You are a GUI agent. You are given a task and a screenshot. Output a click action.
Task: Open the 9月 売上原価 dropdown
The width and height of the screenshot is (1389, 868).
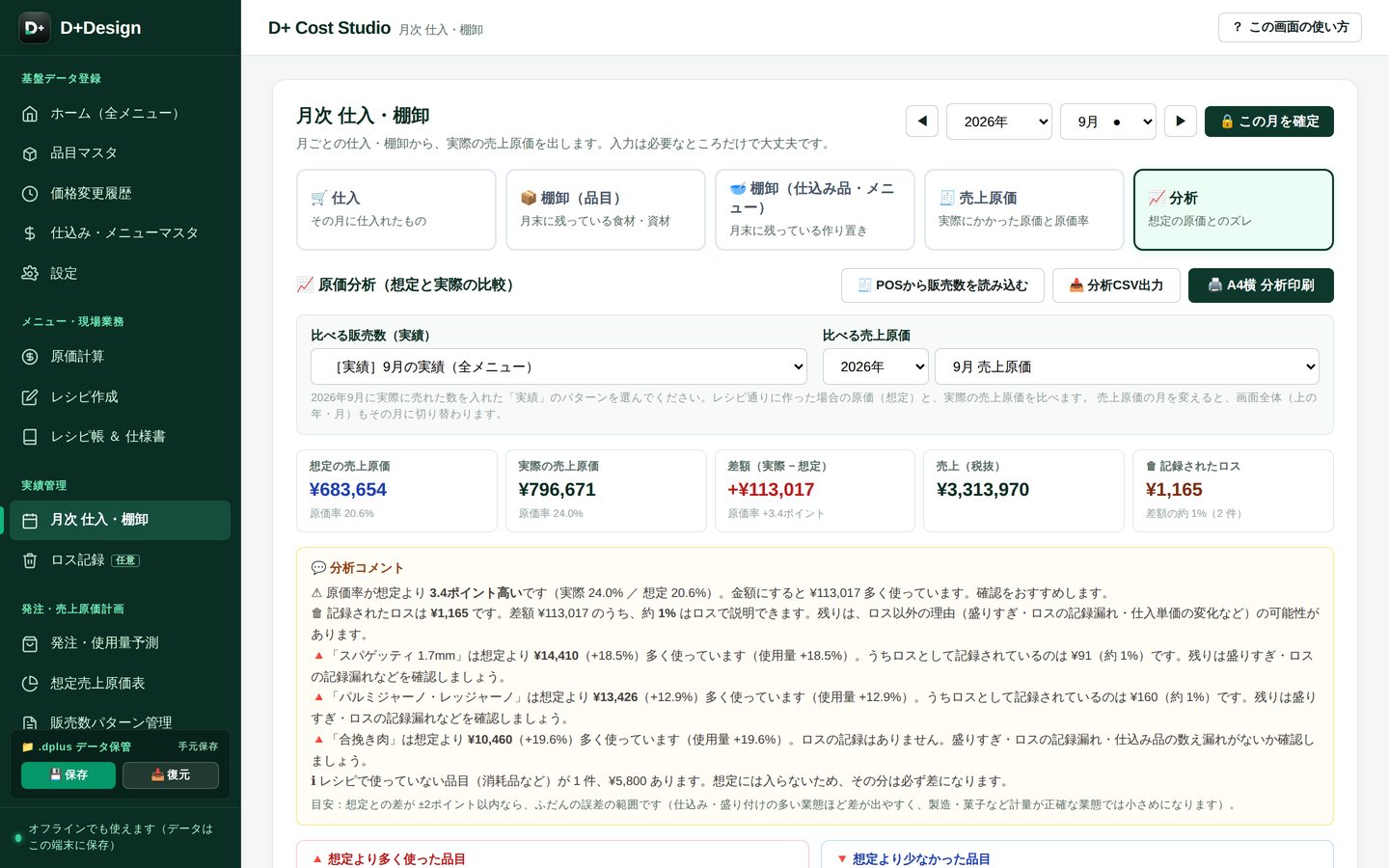point(1127,366)
